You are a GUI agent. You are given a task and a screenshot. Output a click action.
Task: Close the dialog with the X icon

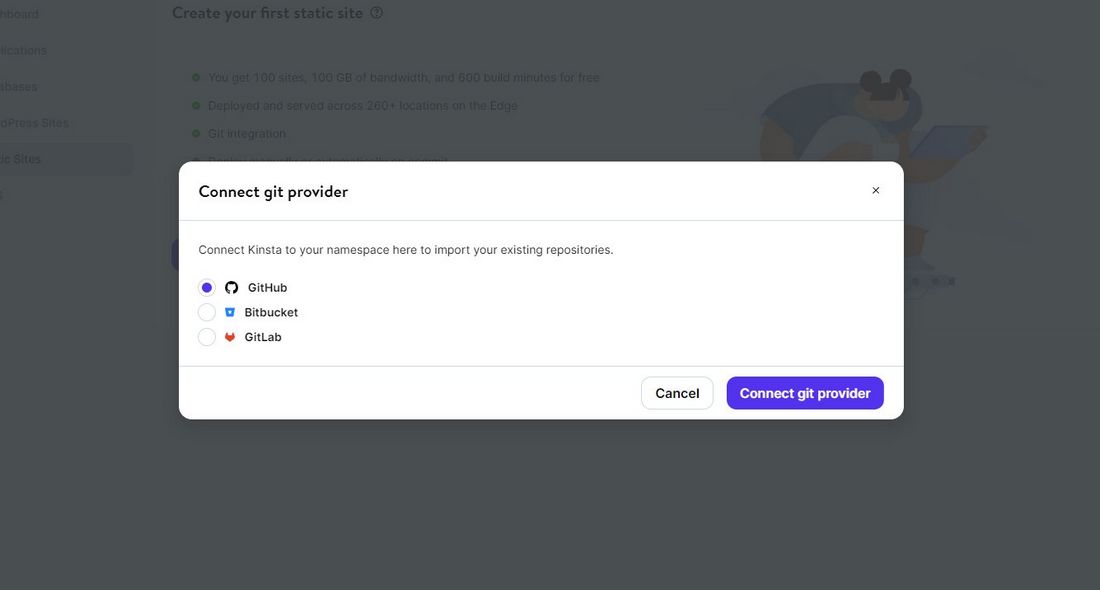[876, 190]
